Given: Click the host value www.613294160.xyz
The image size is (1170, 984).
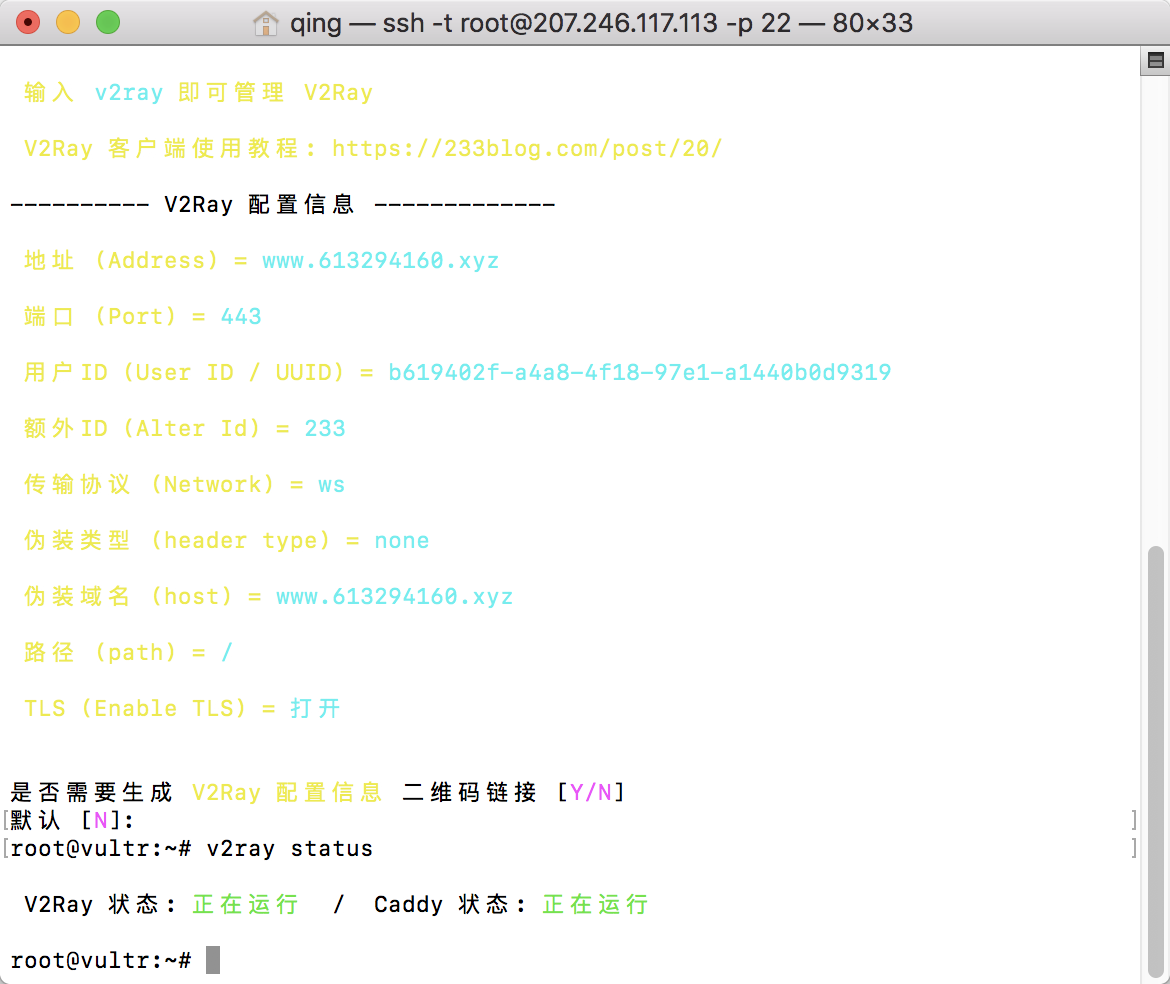Looking at the screenshot, I should click(x=395, y=596).
